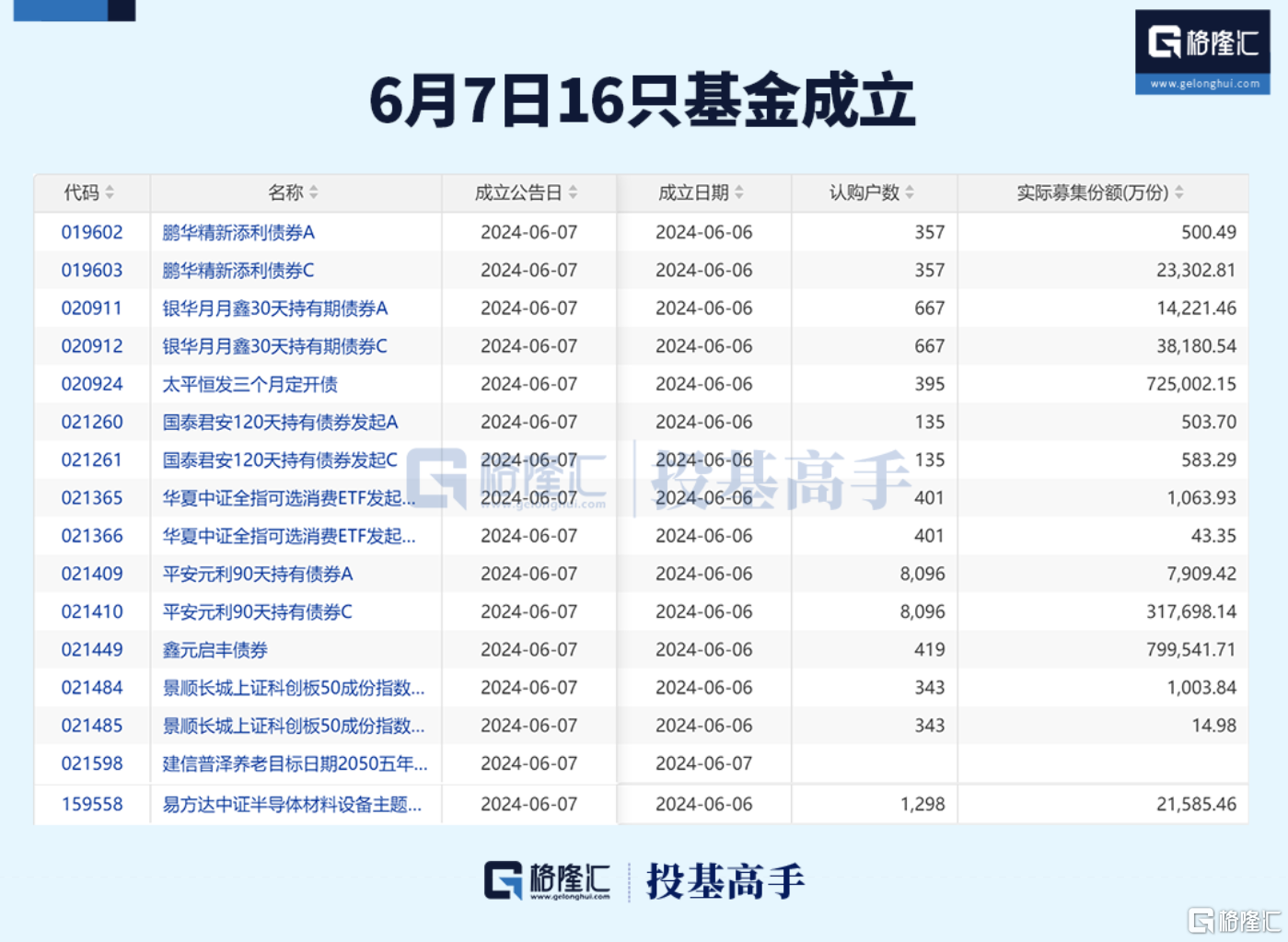Open fund code 020911
1288x942 pixels.
pos(92,308)
